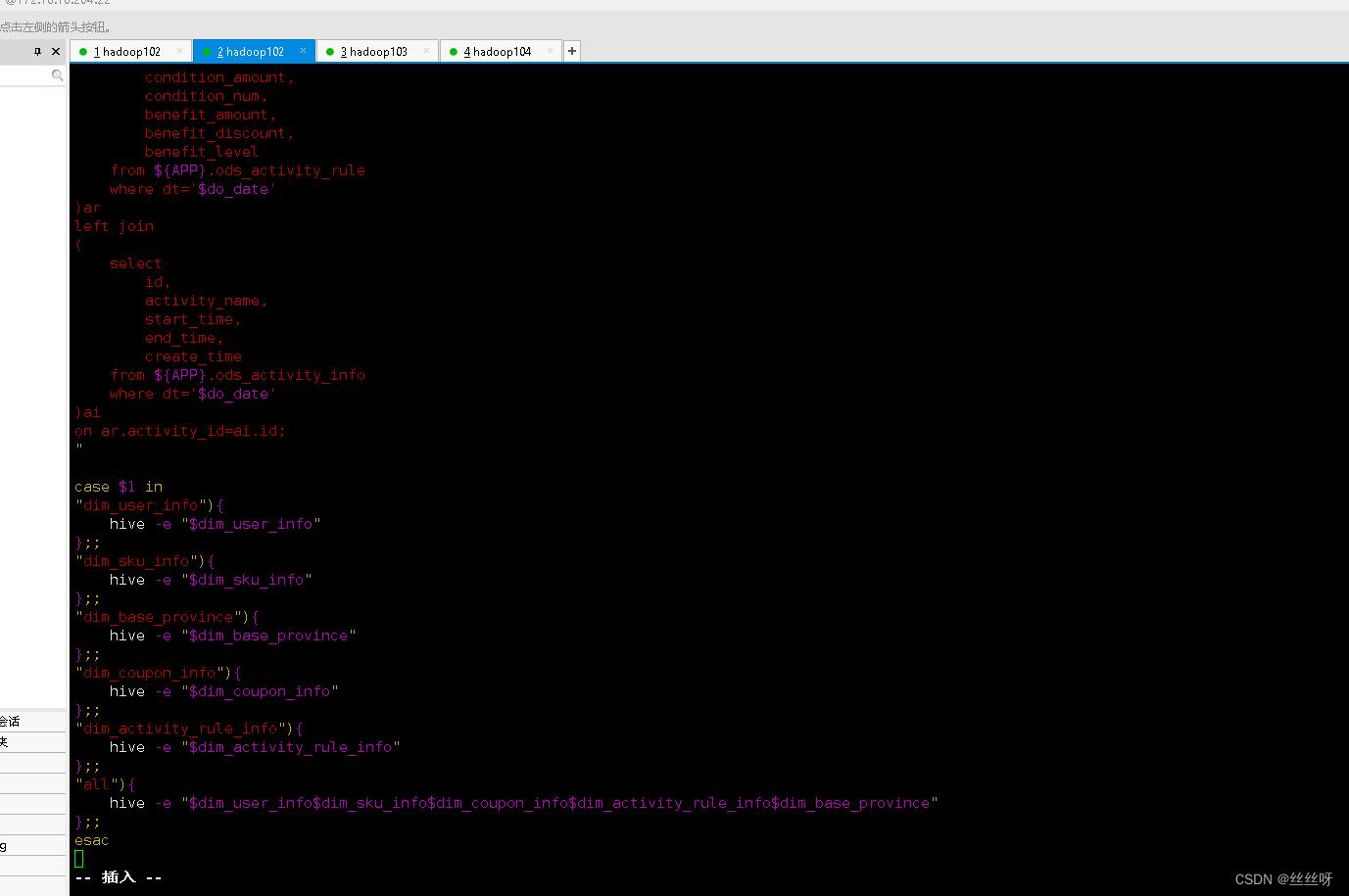Click 'from ${APP}.ods_activity_rule' line
The height and width of the screenshot is (896, 1349).
(237, 170)
